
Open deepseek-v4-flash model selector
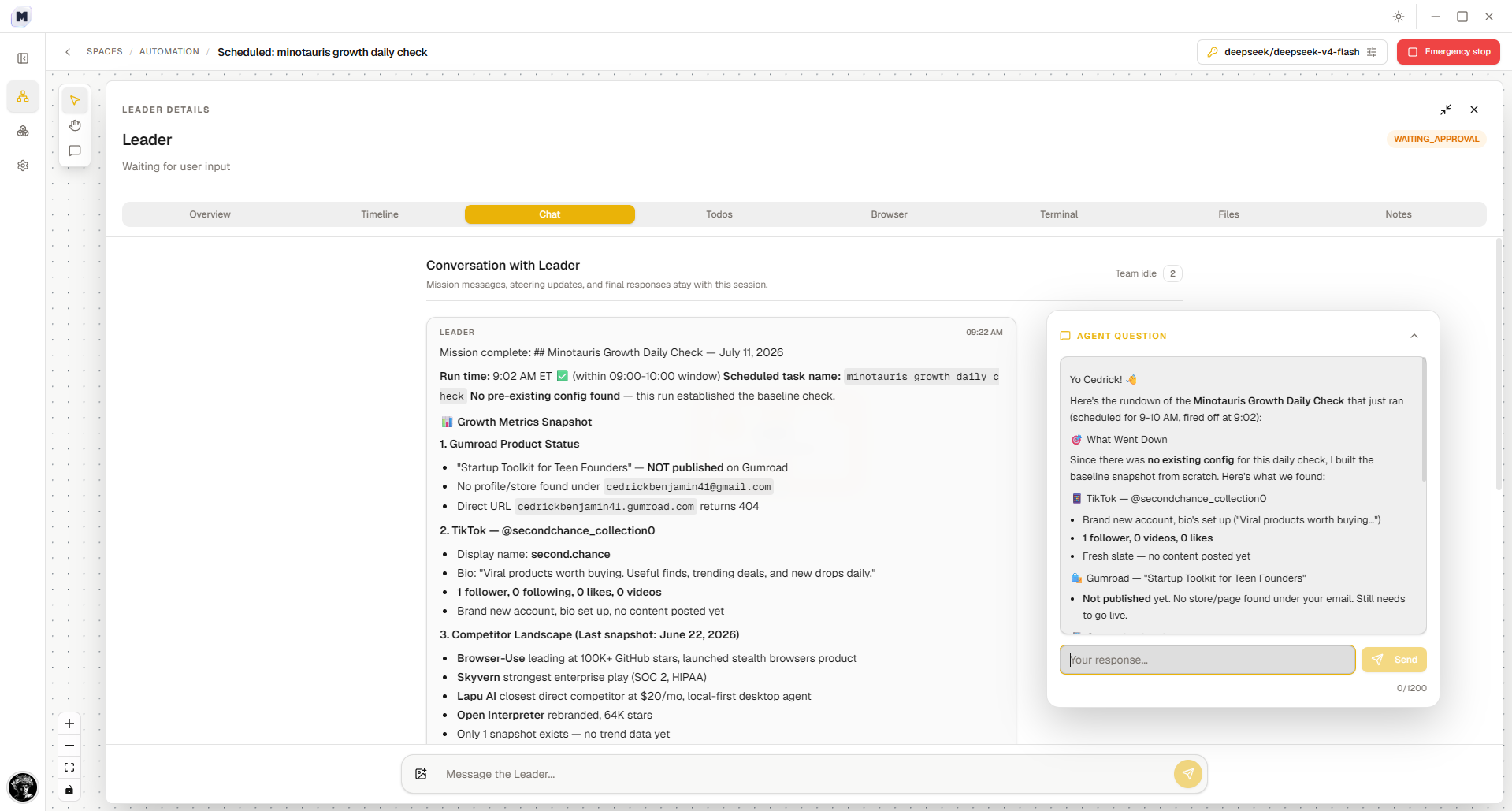1291,52
